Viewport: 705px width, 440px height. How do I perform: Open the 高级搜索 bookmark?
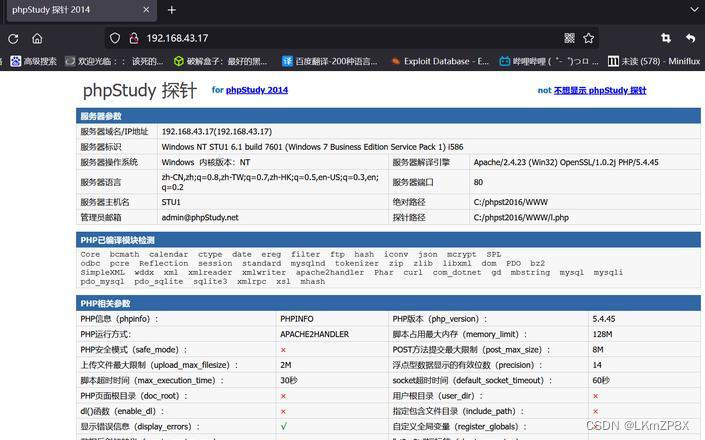pyautogui.click(x=34, y=61)
